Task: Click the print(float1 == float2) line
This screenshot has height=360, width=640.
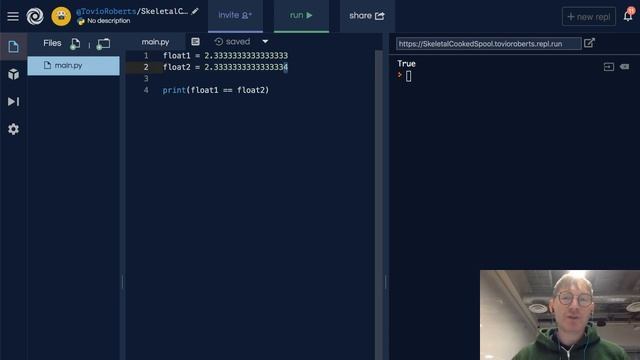Action: (216, 90)
